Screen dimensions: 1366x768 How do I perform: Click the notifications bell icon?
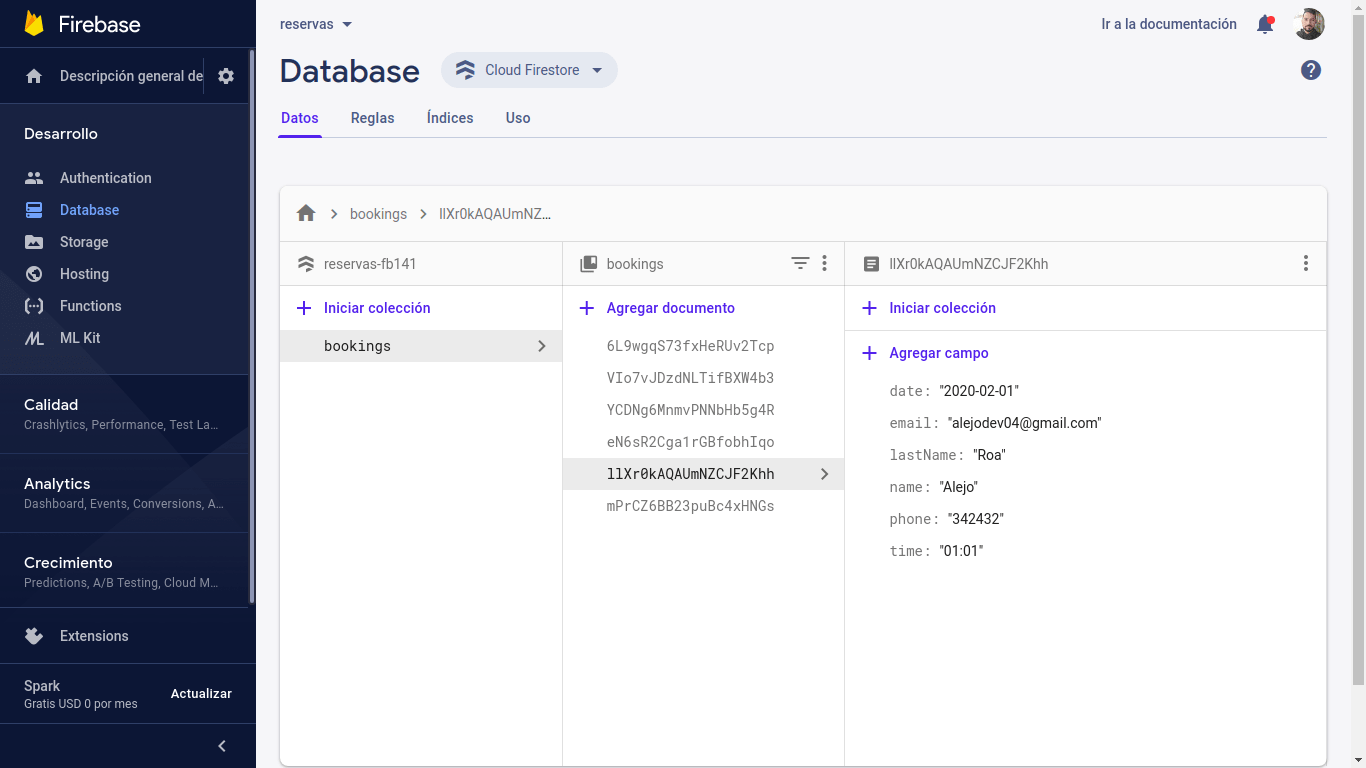1265,24
